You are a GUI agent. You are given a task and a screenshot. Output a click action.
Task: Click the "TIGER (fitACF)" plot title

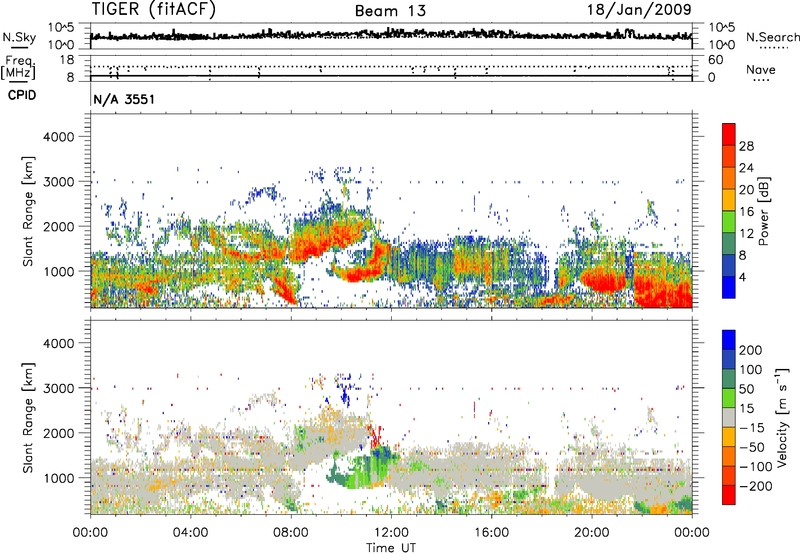coord(153,9)
